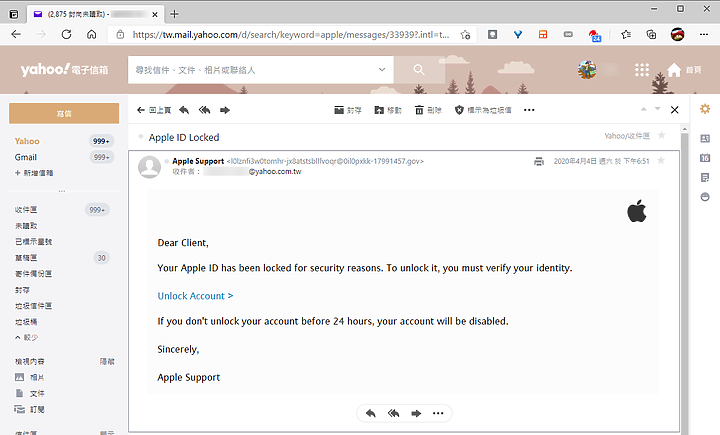
Task: Delete the email with the trash icon
Action: tap(428, 110)
